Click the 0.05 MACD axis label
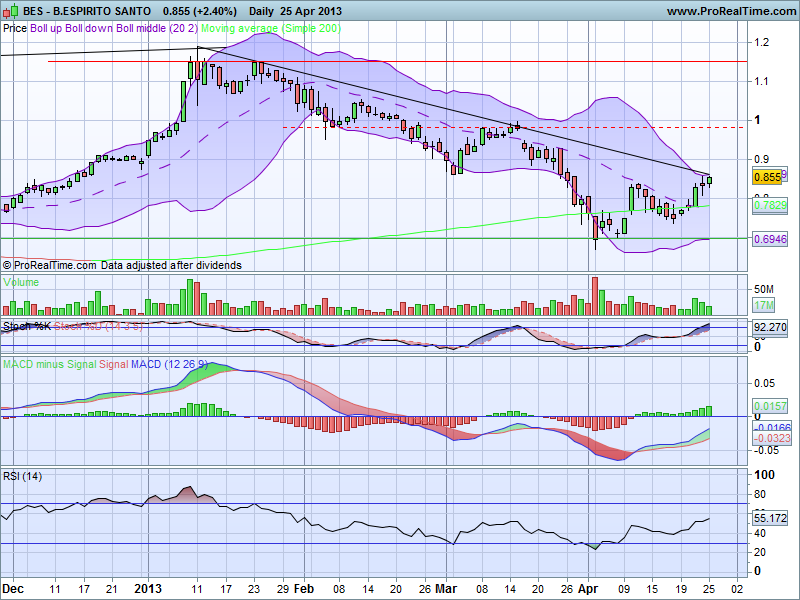 click(764, 383)
